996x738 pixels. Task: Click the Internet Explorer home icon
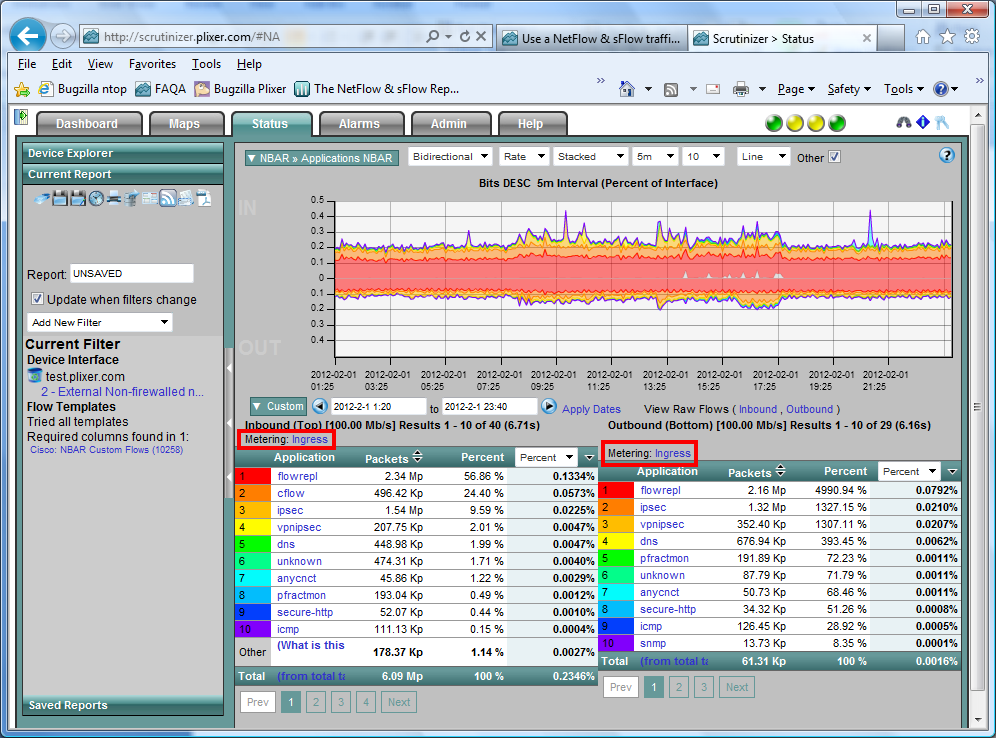pos(922,38)
